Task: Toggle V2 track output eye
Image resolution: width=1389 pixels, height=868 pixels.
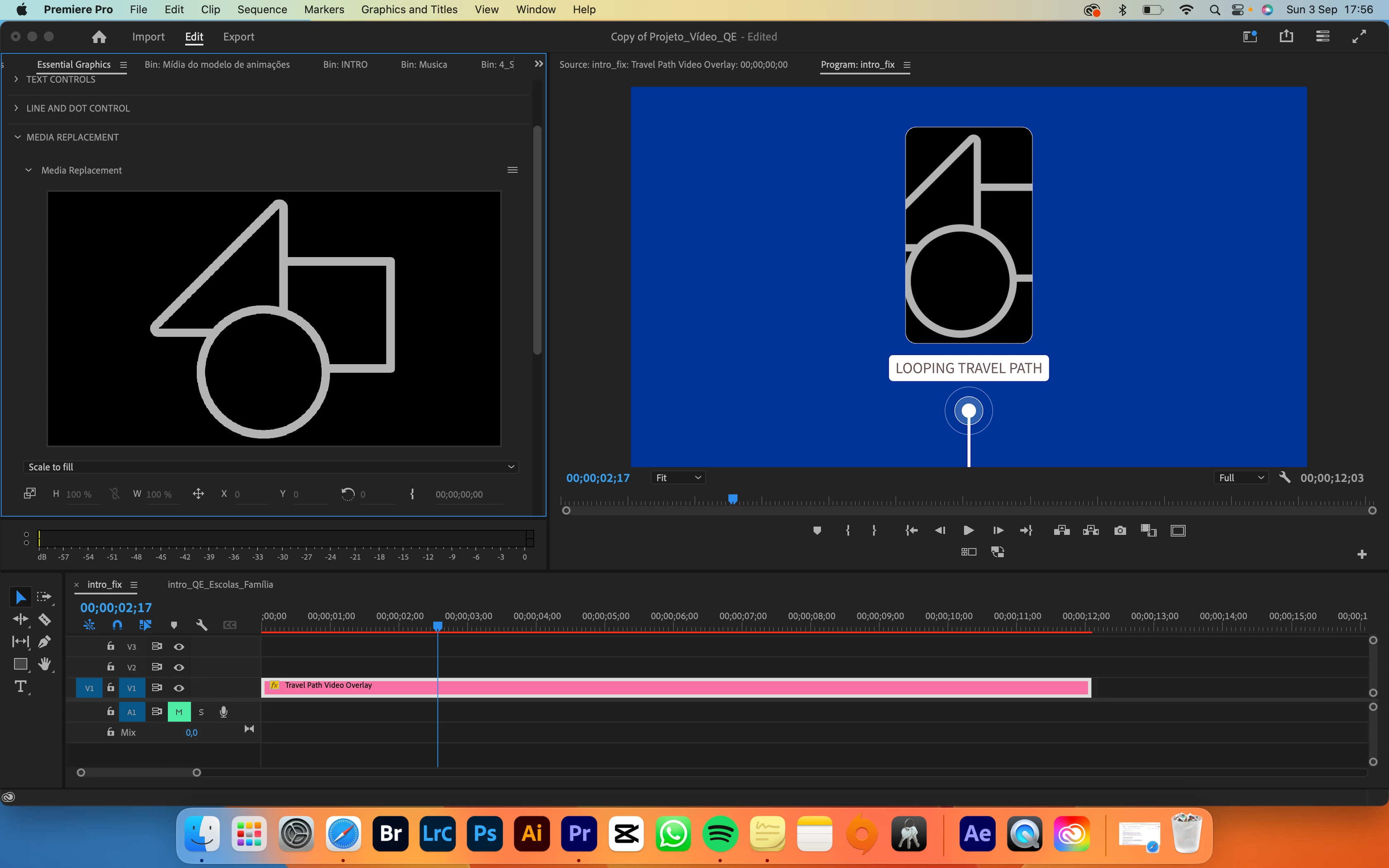Action: point(179,667)
